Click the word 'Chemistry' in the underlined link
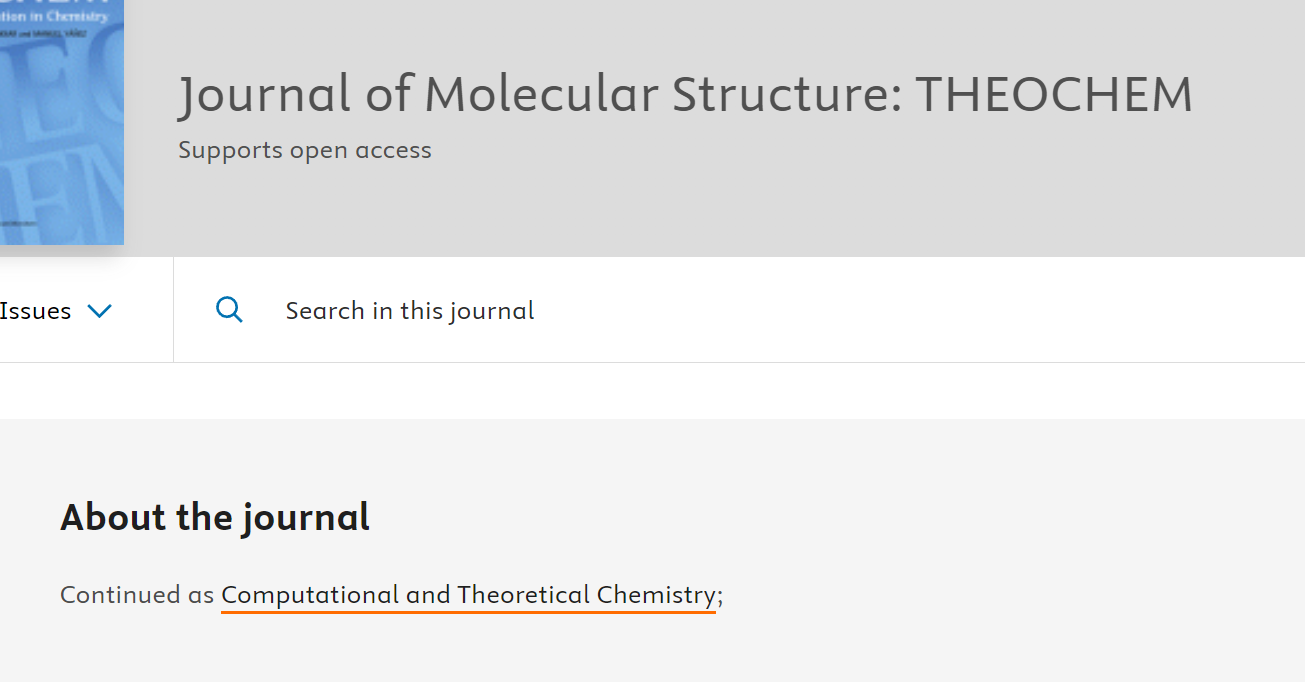The width and height of the screenshot is (1305, 687). (656, 595)
